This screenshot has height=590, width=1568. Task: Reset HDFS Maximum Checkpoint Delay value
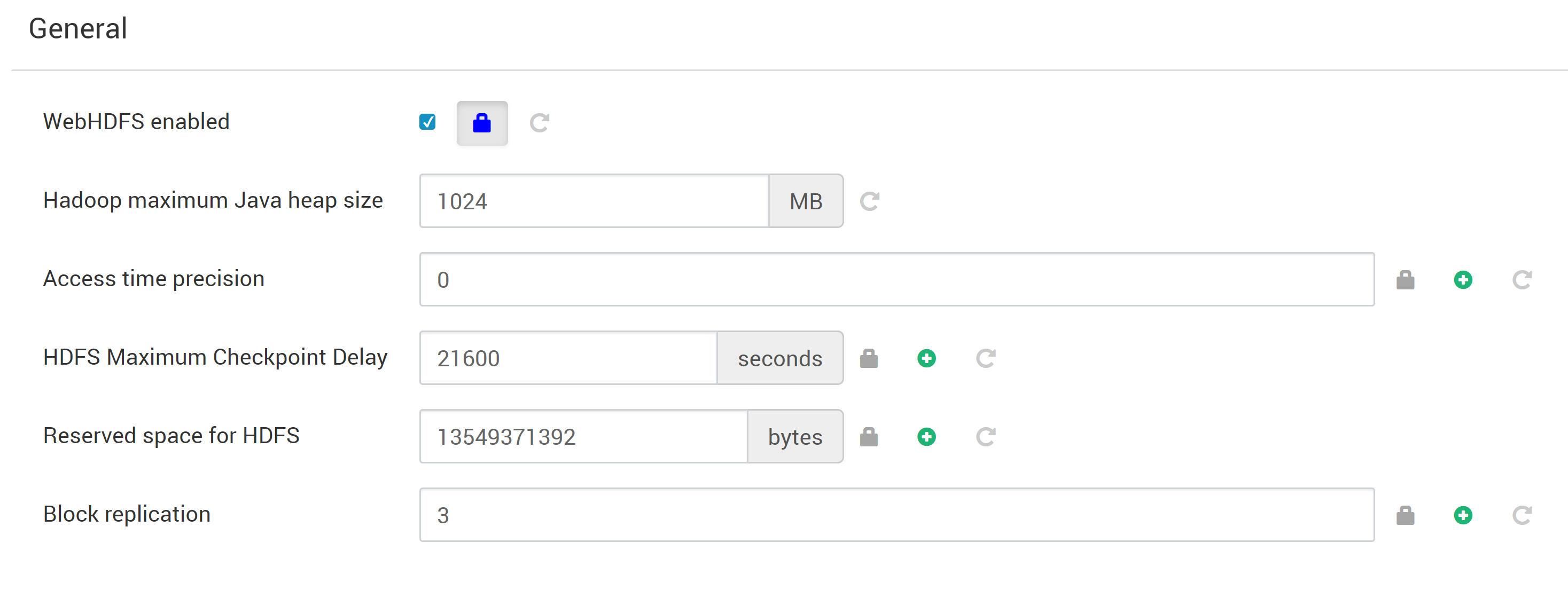coord(986,358)
